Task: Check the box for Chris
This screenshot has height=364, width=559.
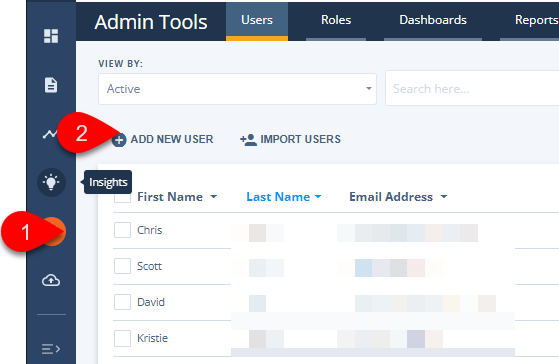Action: coord(122,230)
